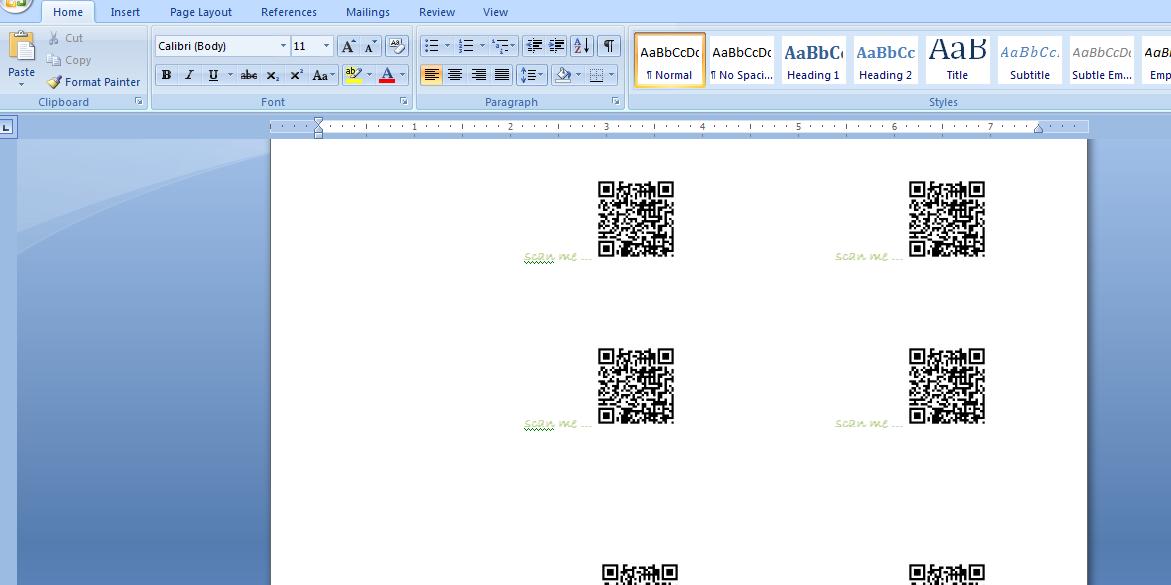Toggle paragraph marks display
This screenshot has height=585, width=1171.
point(608,46)
